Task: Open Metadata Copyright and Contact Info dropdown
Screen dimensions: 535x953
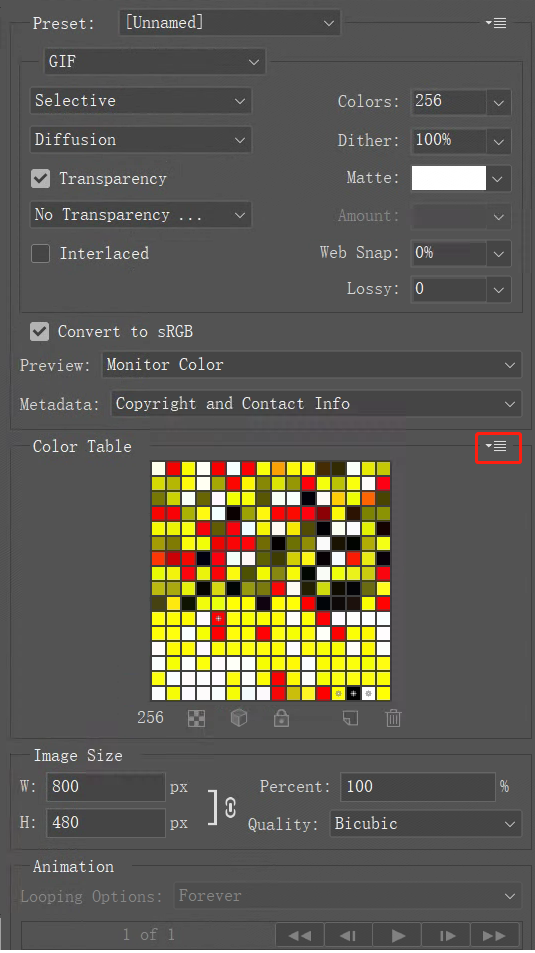Action: (x=316, y=404)
